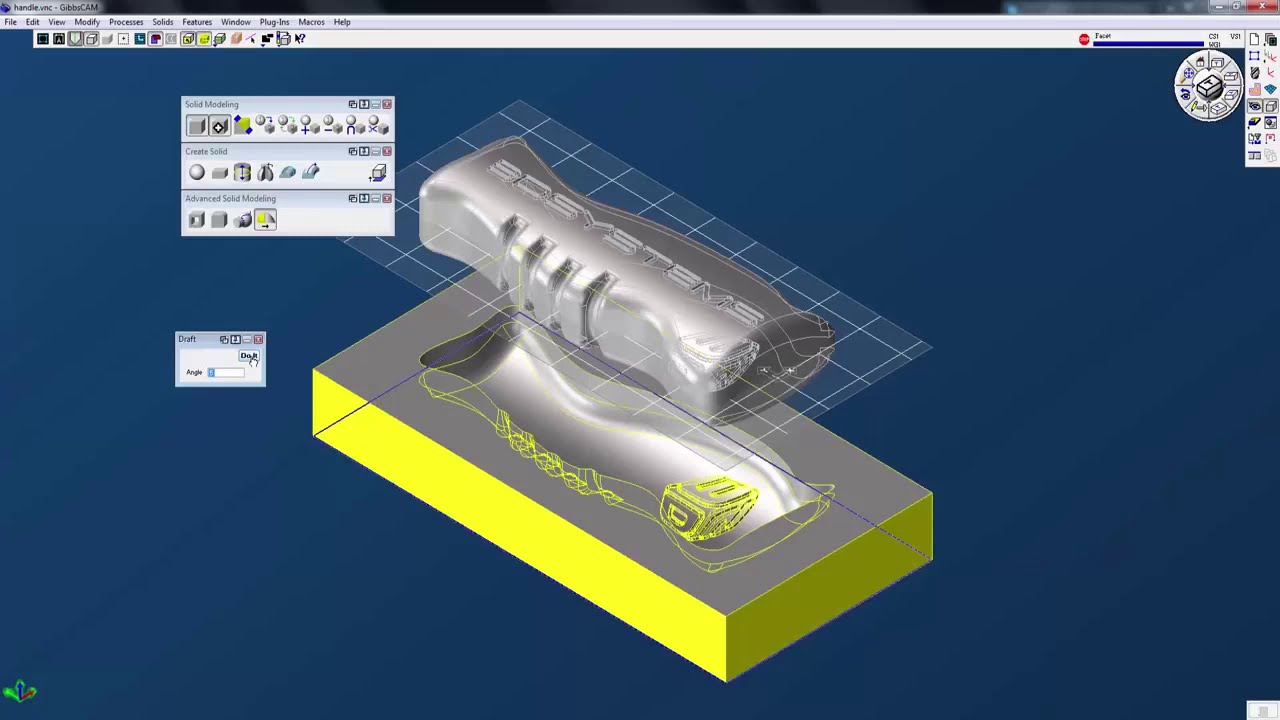Toggle the face selection icon in Solid Modeling
The height and width of the screenshot is (720, 1280).
point(220,126)
